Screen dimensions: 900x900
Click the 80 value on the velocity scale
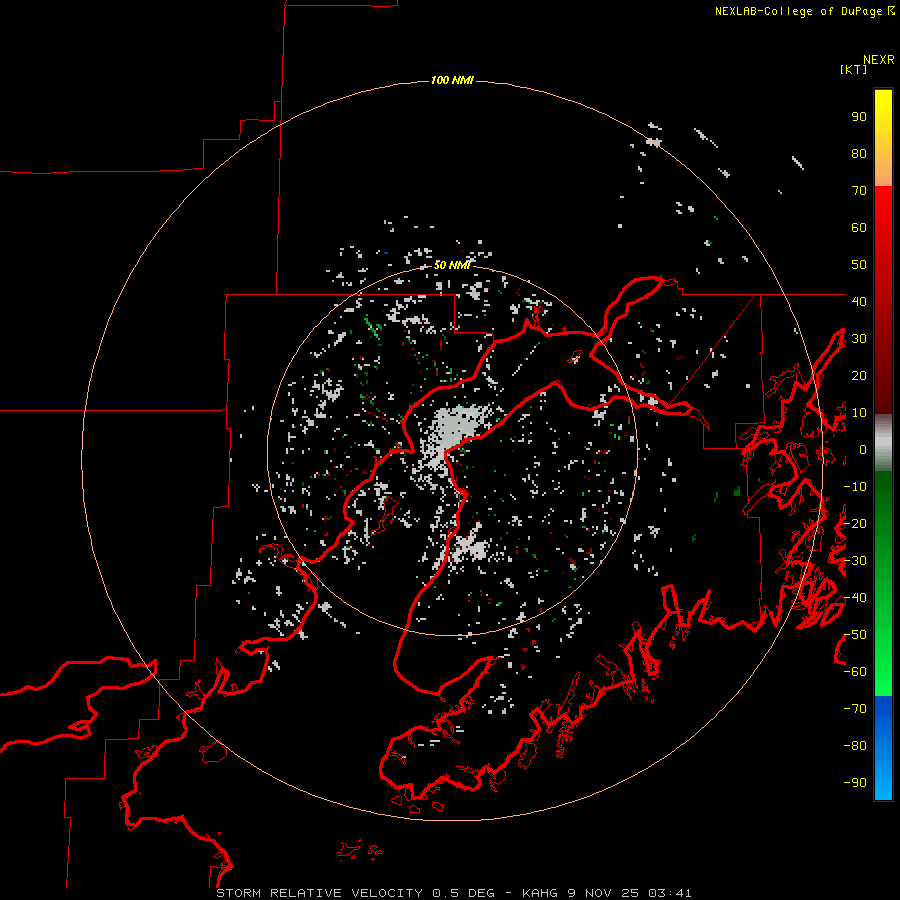[859, 154]
